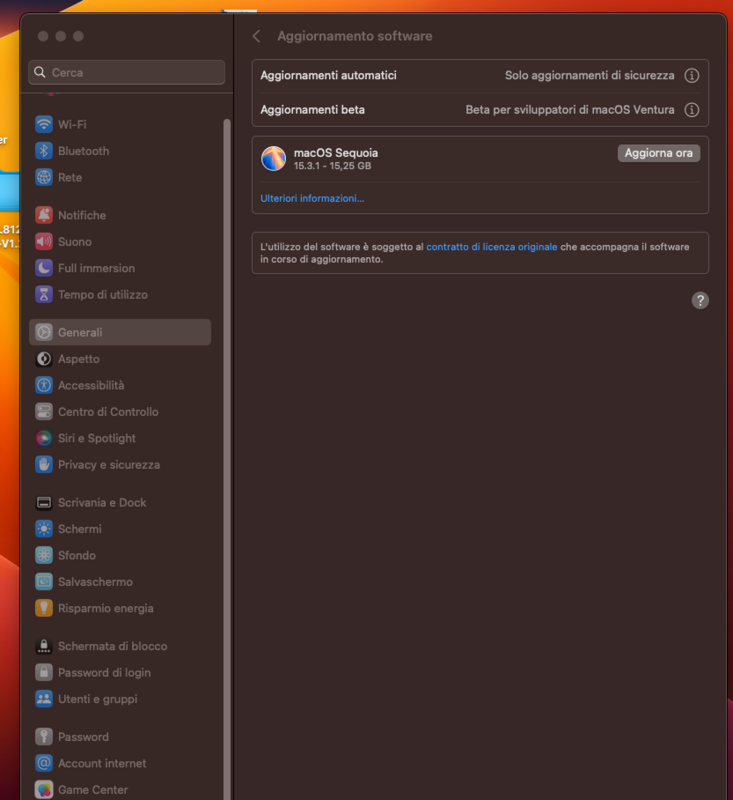Viewport: 733px width, 800px height.
Task: Open Rete network globe icon
Action: pos(44,178)
